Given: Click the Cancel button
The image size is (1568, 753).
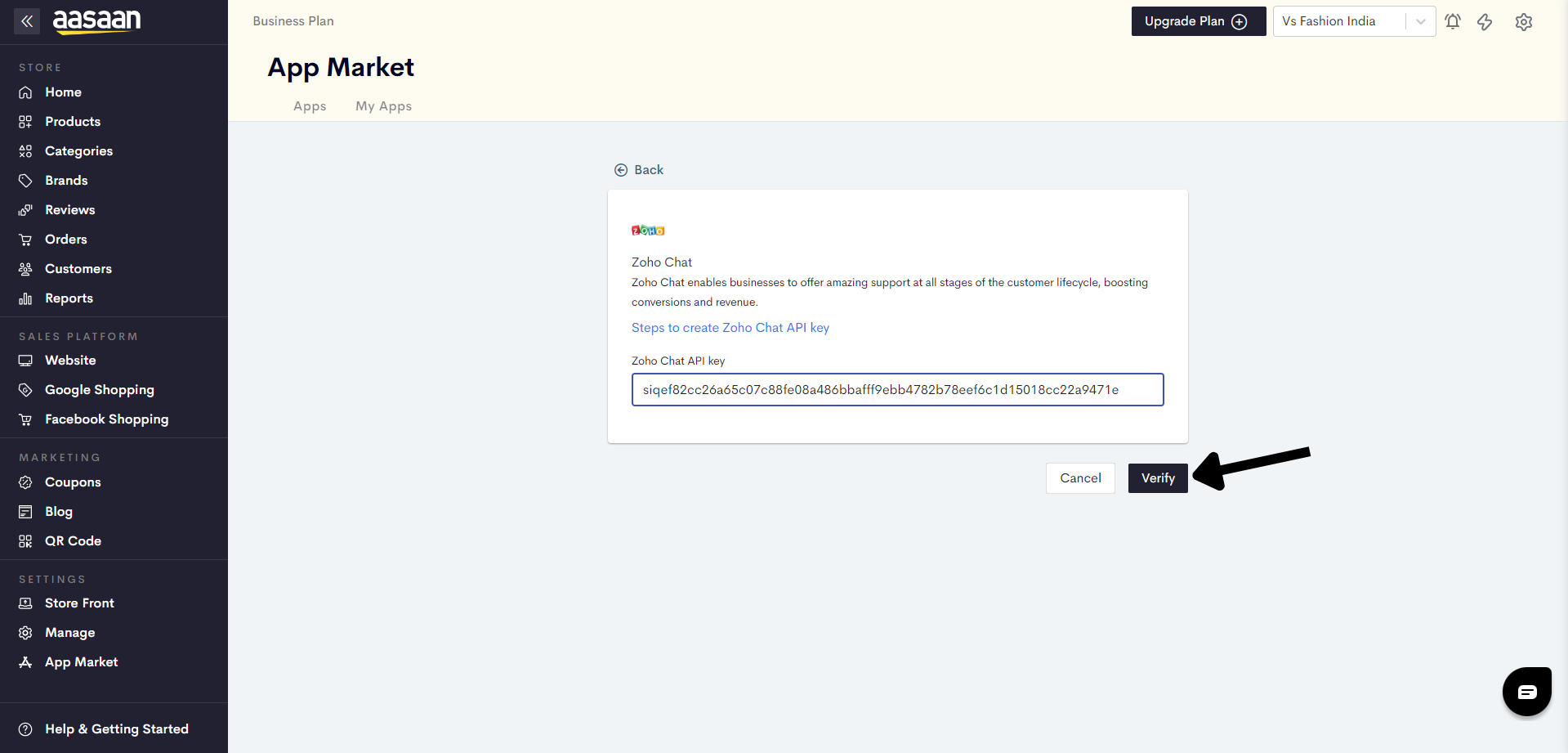Looking at the screenshot, I should pos(1080,478).
